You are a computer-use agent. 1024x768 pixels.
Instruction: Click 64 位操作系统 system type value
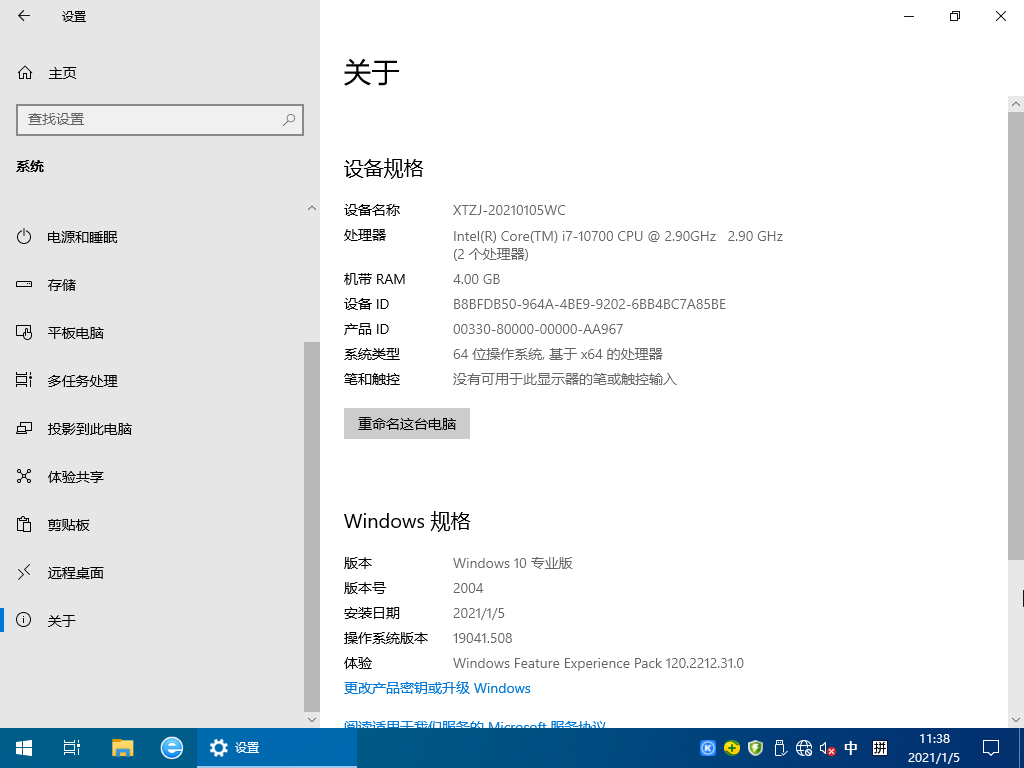pos(558,354)
